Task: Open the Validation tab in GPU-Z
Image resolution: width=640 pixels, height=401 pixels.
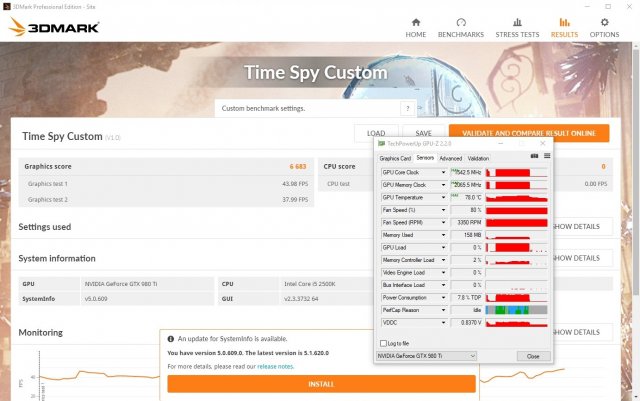Action: coord(478,158)
